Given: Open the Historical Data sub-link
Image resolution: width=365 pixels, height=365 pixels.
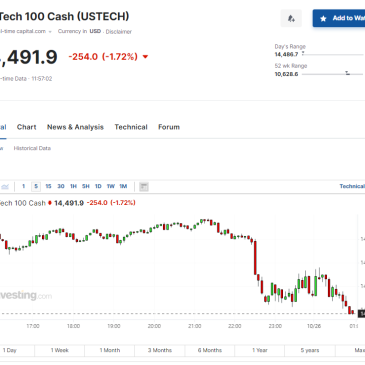Looking at the screenshot, I should [x=32, y=148].
